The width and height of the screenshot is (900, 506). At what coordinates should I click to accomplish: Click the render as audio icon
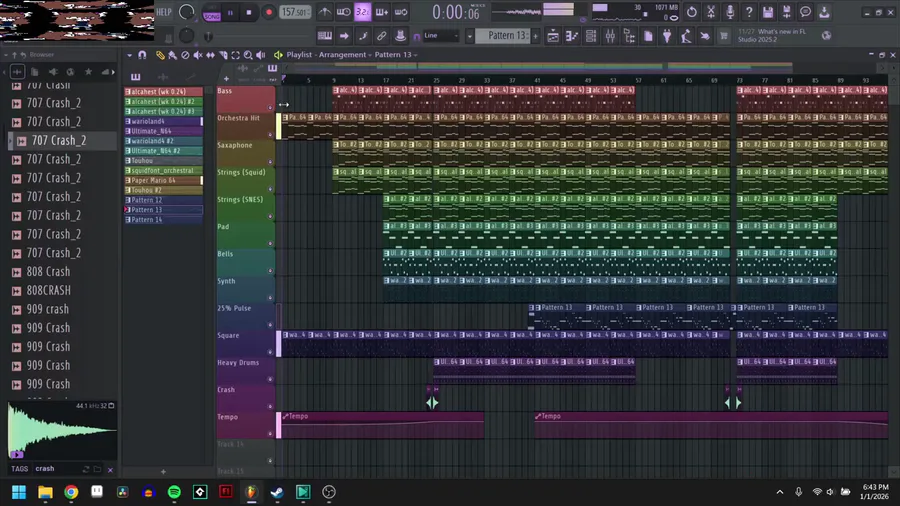pos(786,12)
